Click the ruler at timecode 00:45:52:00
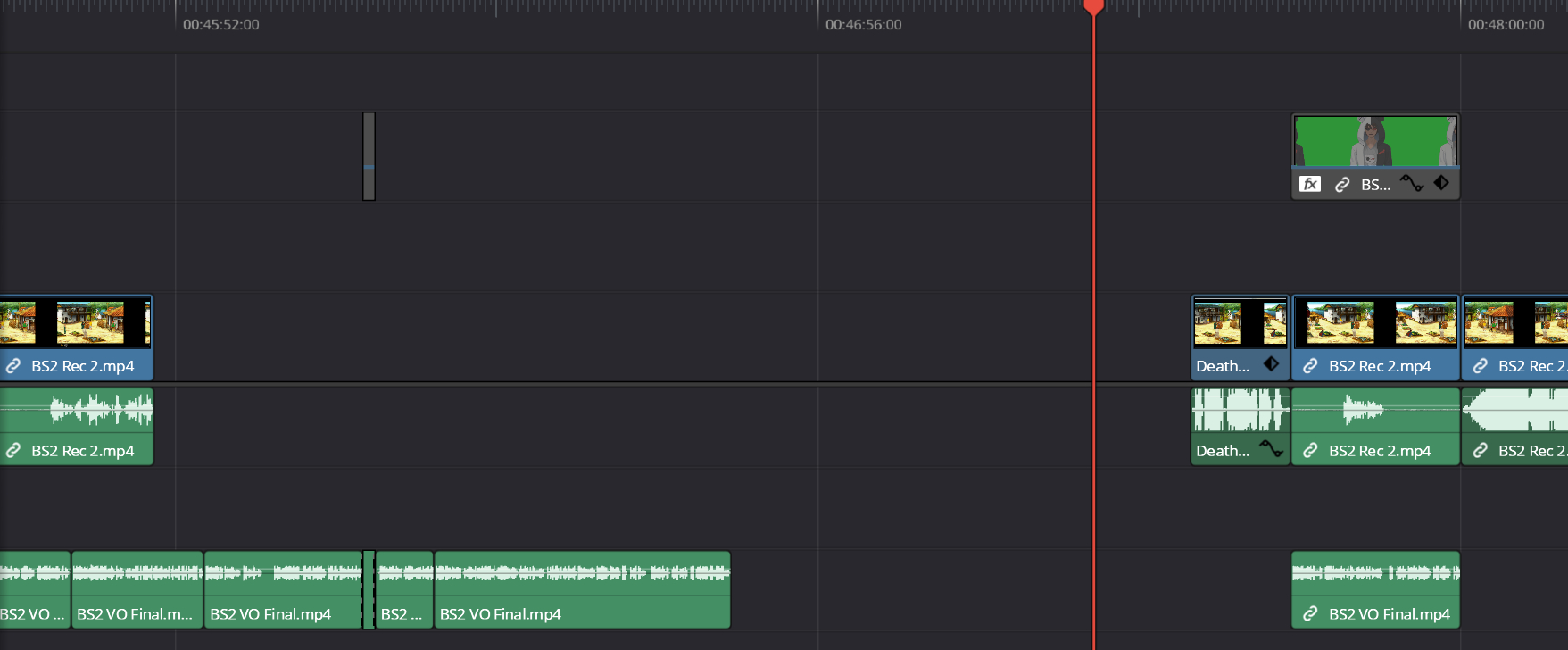This screenshot has height=650, width=1568. click(176, 24)
